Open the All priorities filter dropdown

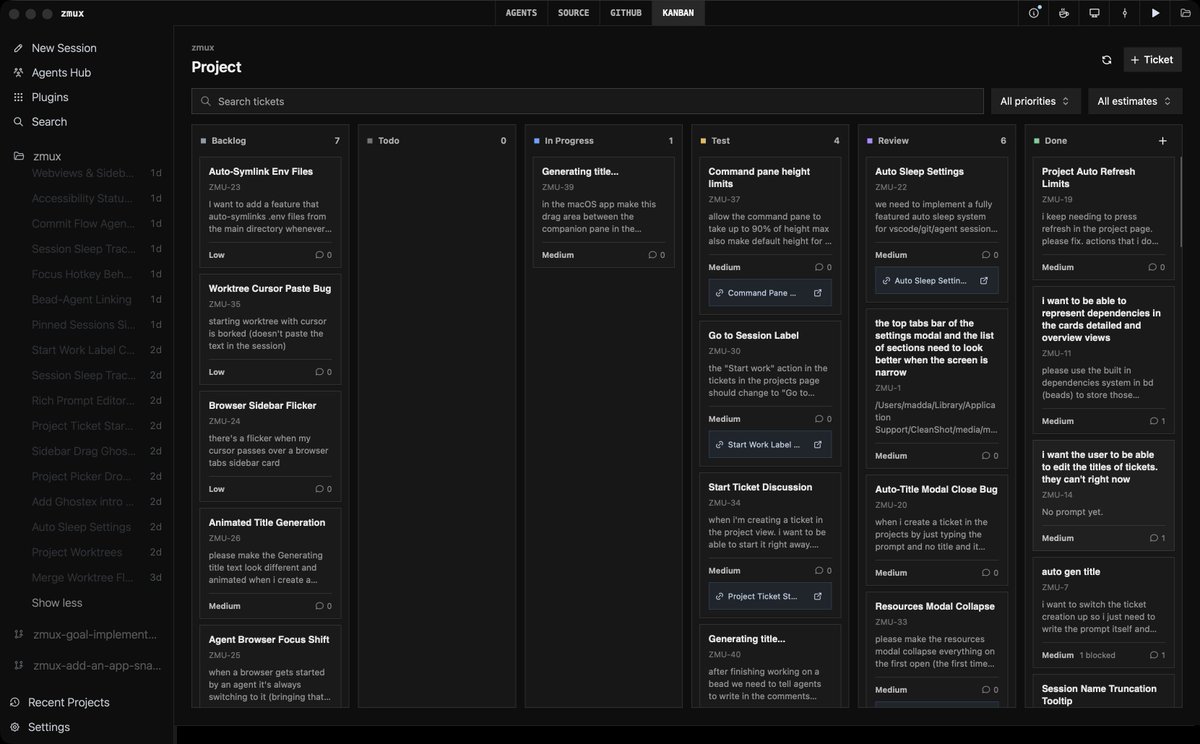1034,101
